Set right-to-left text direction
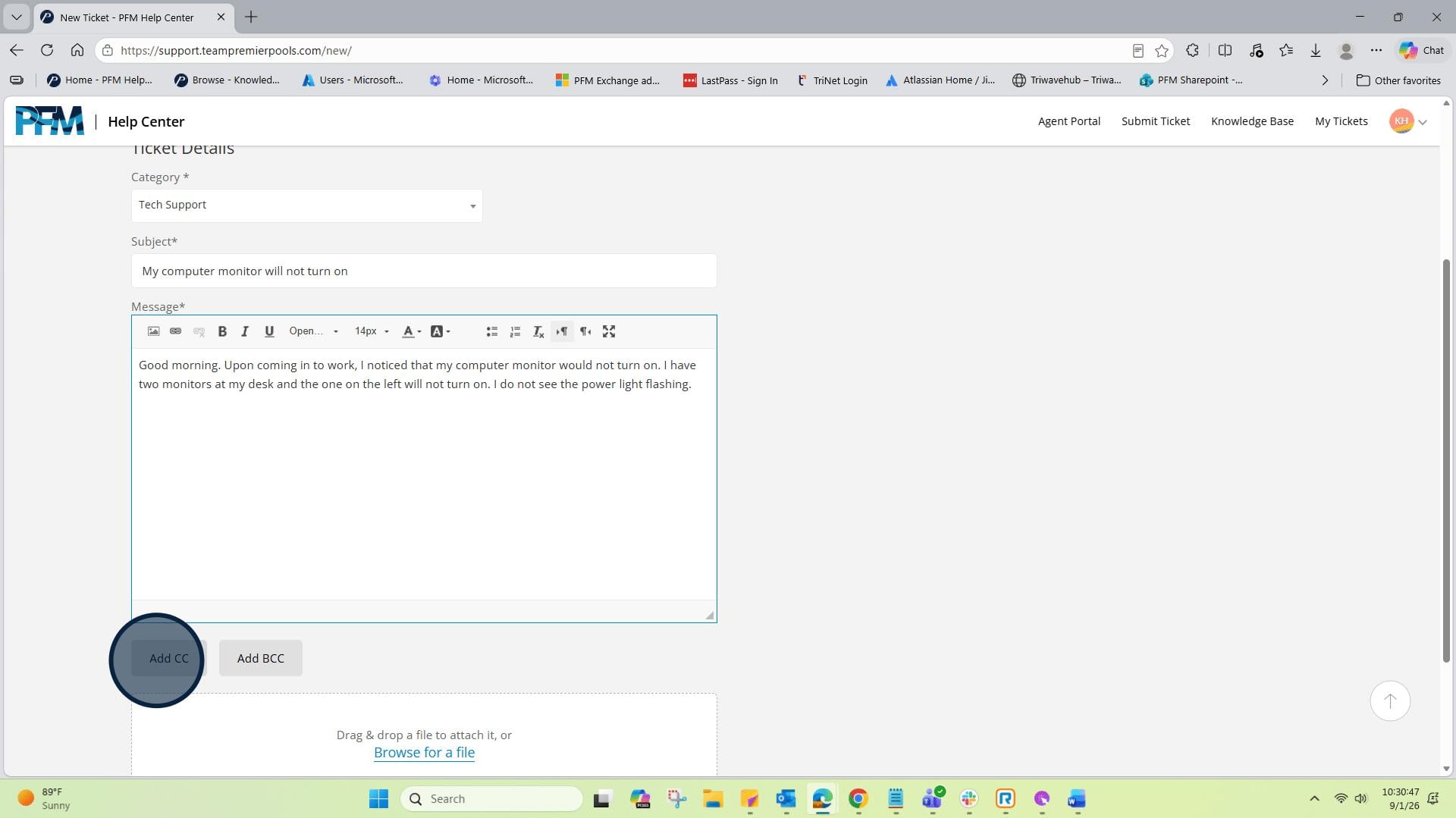1456x818 pixels. tap(585, 331)
